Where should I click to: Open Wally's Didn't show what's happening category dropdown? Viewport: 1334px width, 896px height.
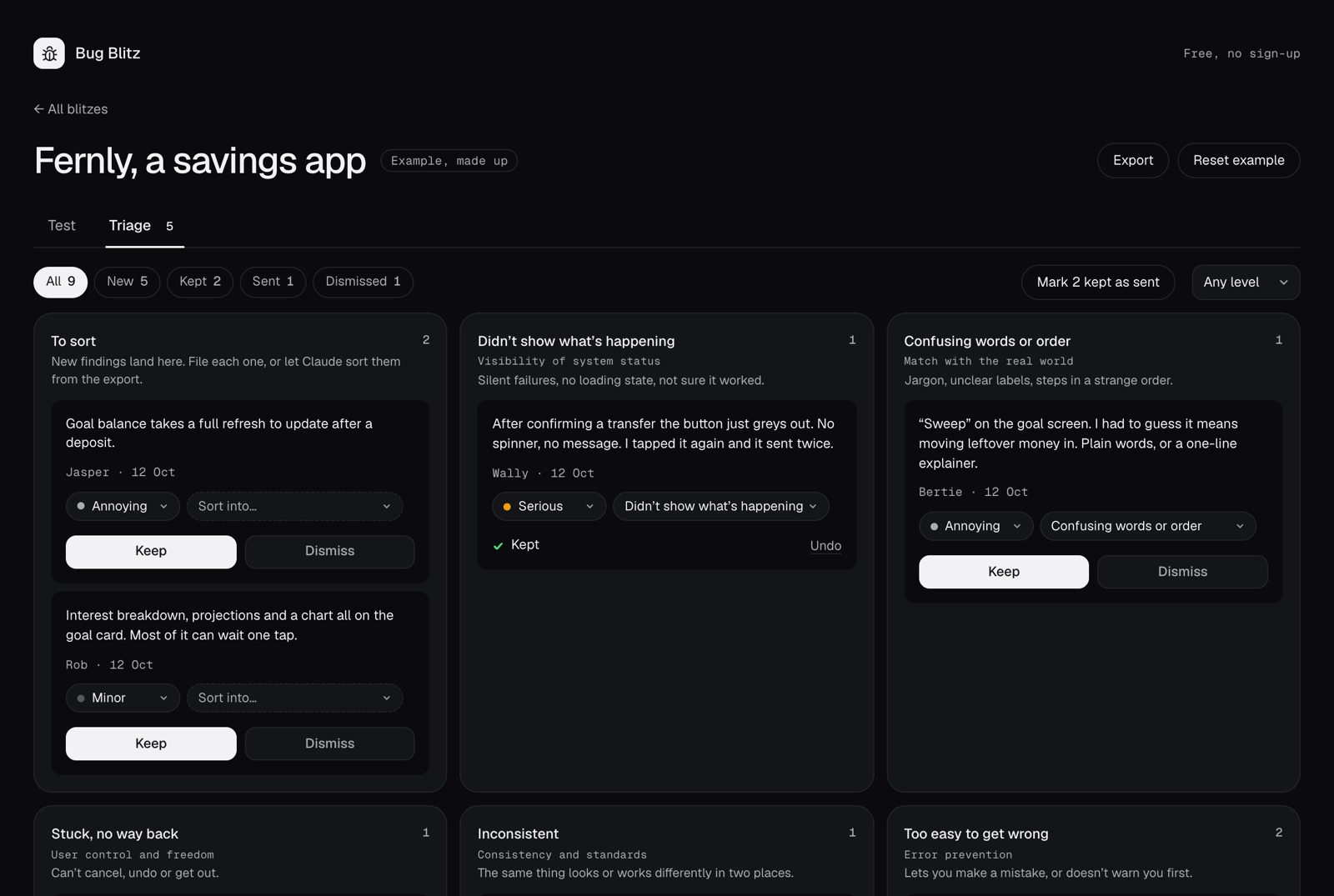[721, 507]
